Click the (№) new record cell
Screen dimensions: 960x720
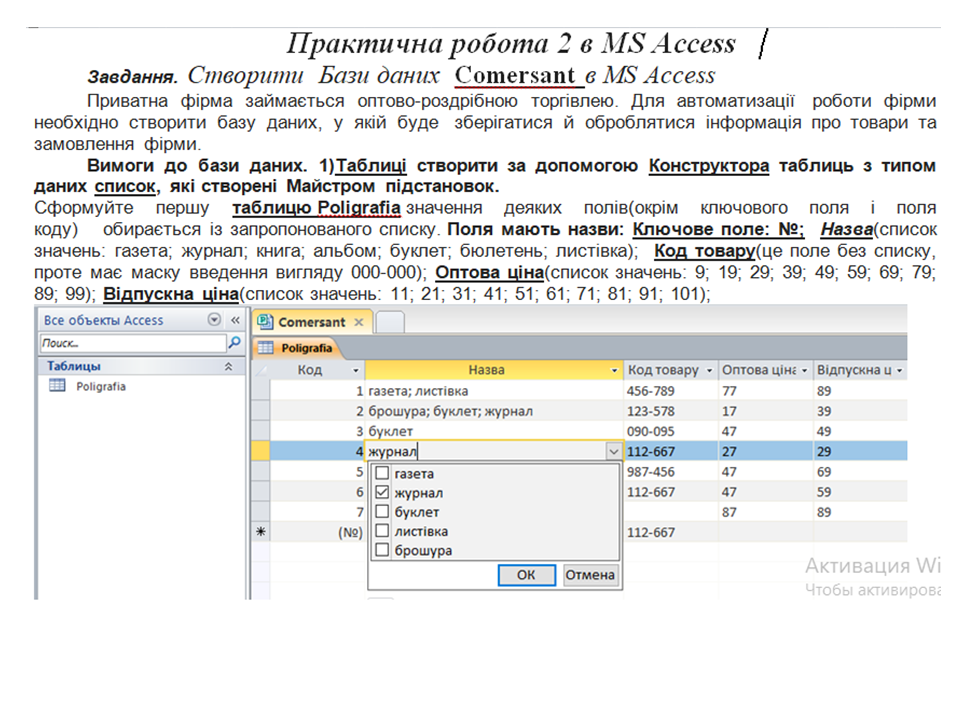click(317, 532)
